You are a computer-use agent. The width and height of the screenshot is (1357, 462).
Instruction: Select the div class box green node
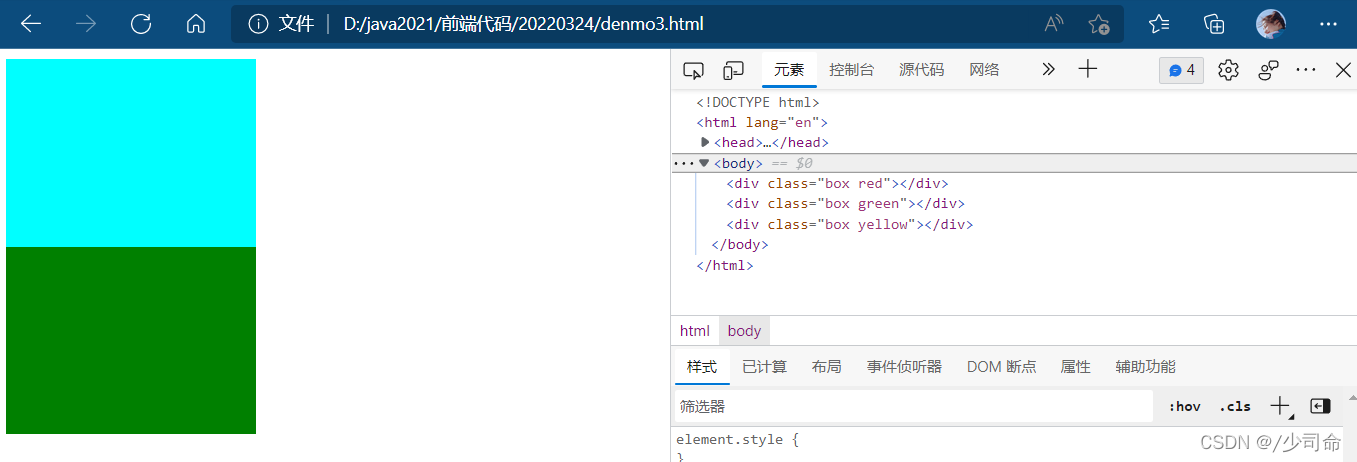pos(845,204)
